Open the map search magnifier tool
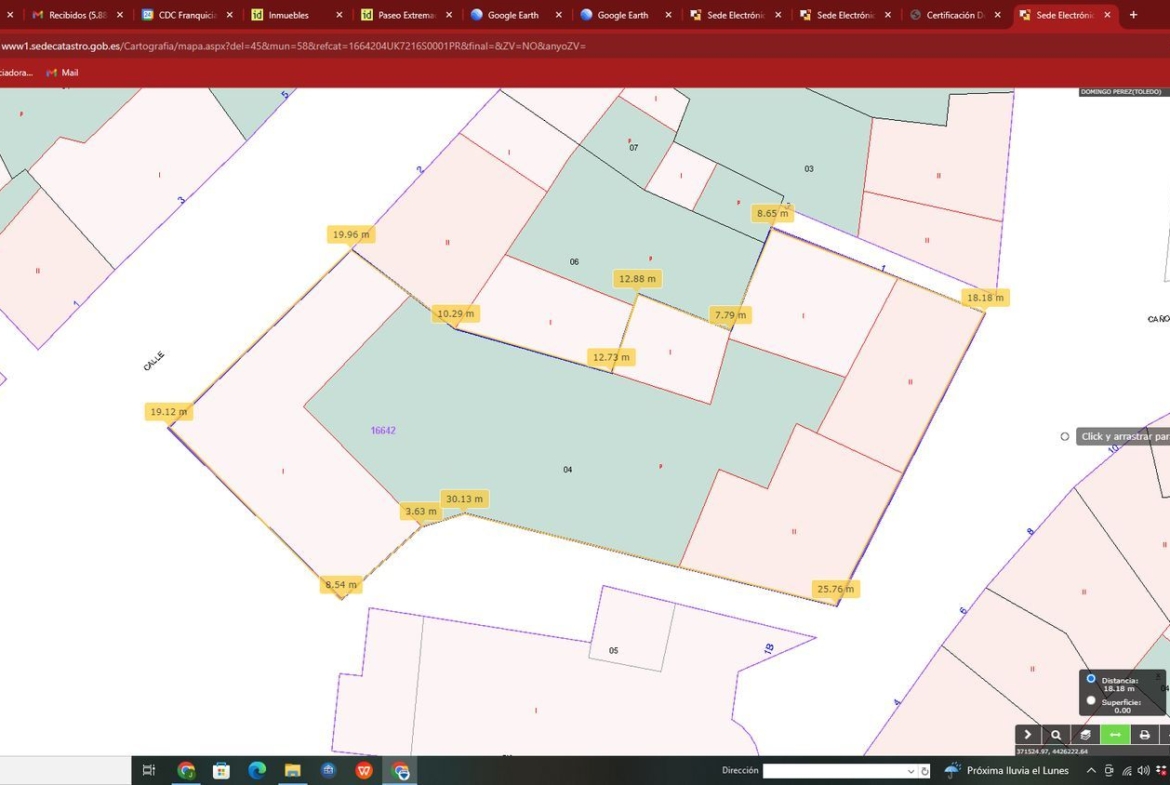 [x=1056, y=734]
